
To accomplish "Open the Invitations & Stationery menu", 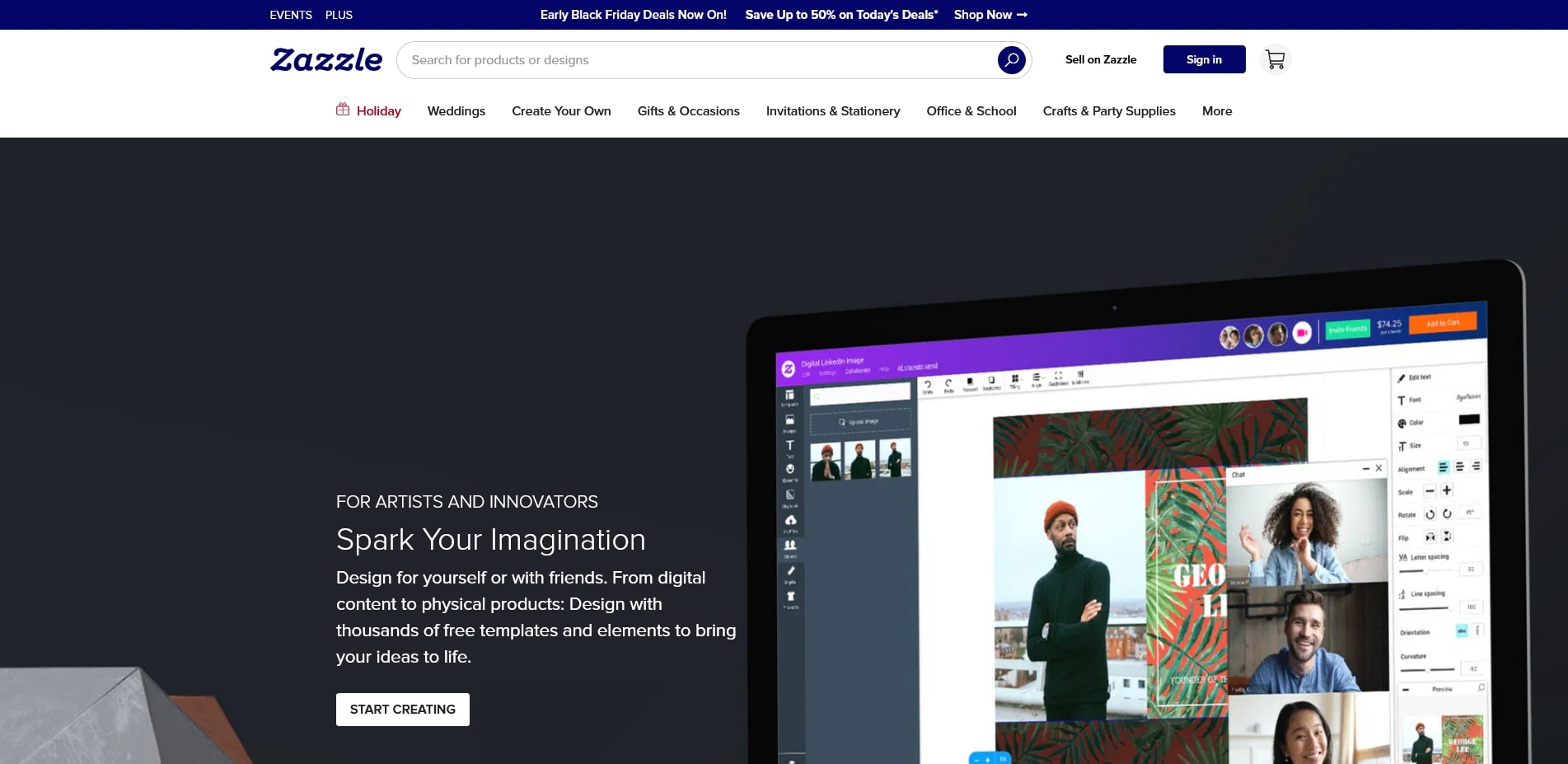I will tap(832, 111).
